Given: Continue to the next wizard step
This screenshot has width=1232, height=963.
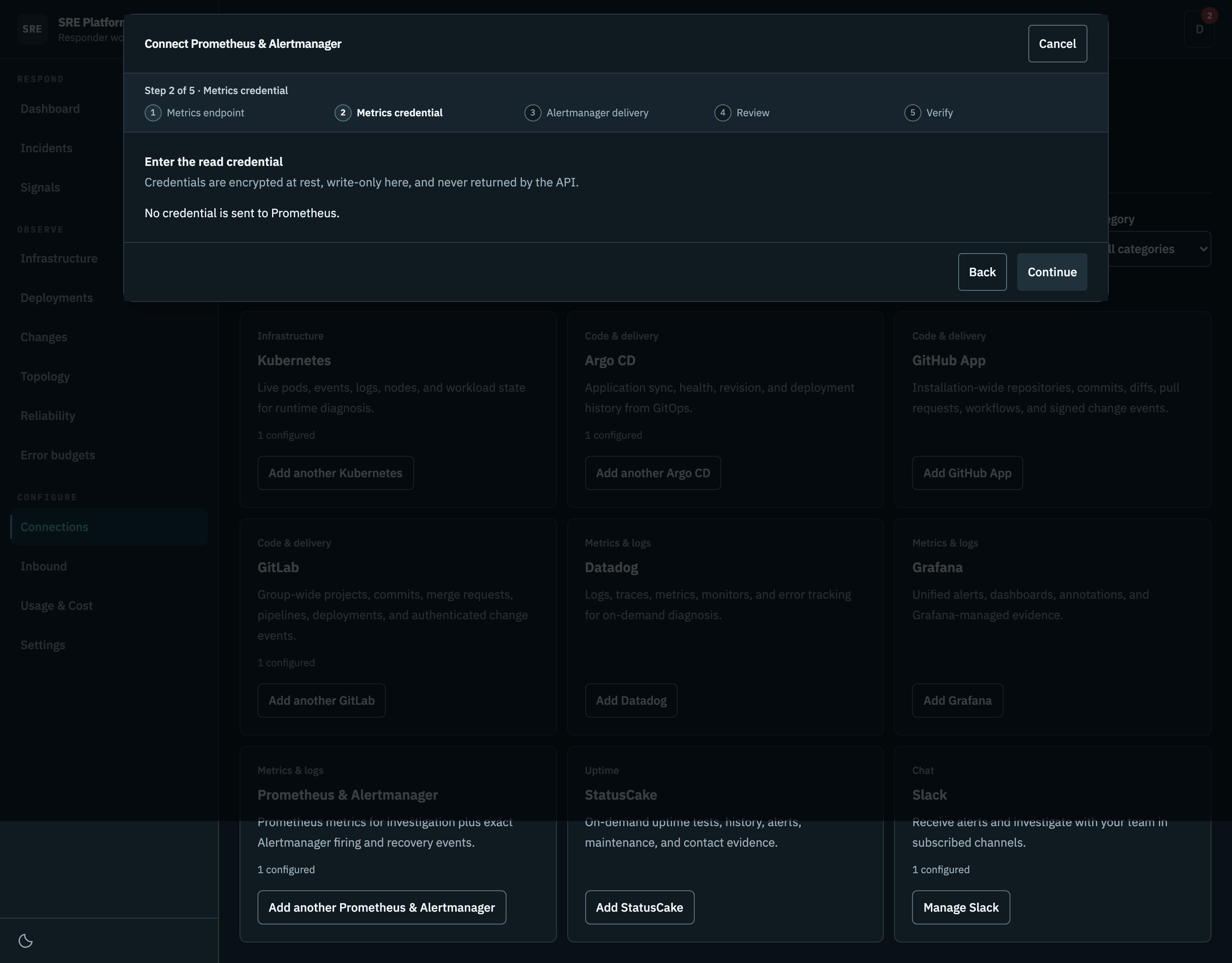Looking at the screenshot, I should (x=1051, y=272).
